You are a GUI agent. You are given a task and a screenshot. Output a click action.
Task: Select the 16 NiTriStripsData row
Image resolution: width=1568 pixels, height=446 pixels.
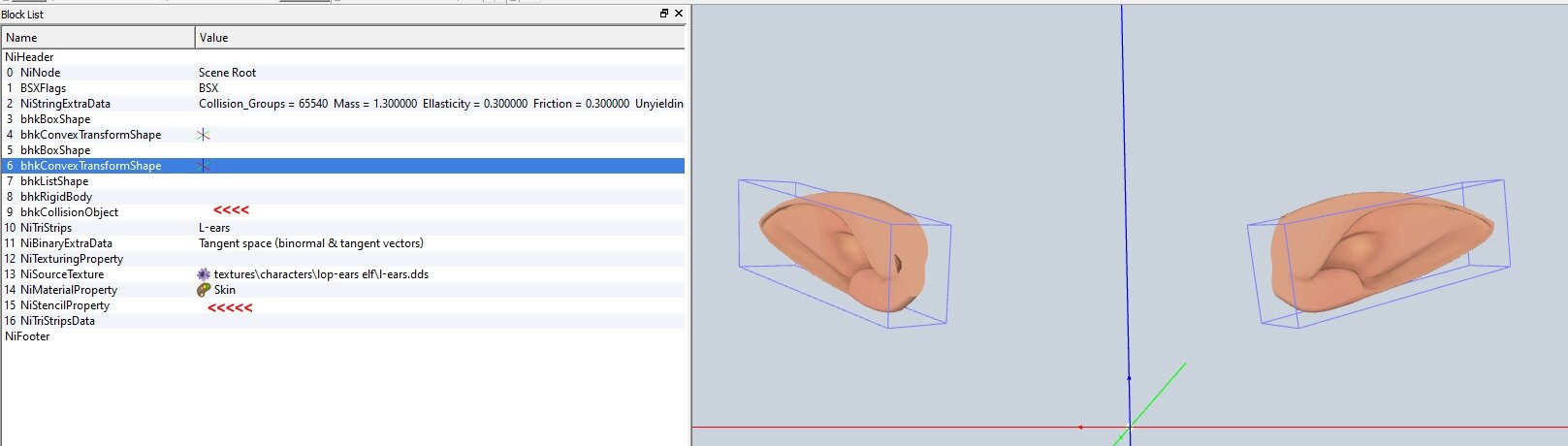tap(343, 321)
